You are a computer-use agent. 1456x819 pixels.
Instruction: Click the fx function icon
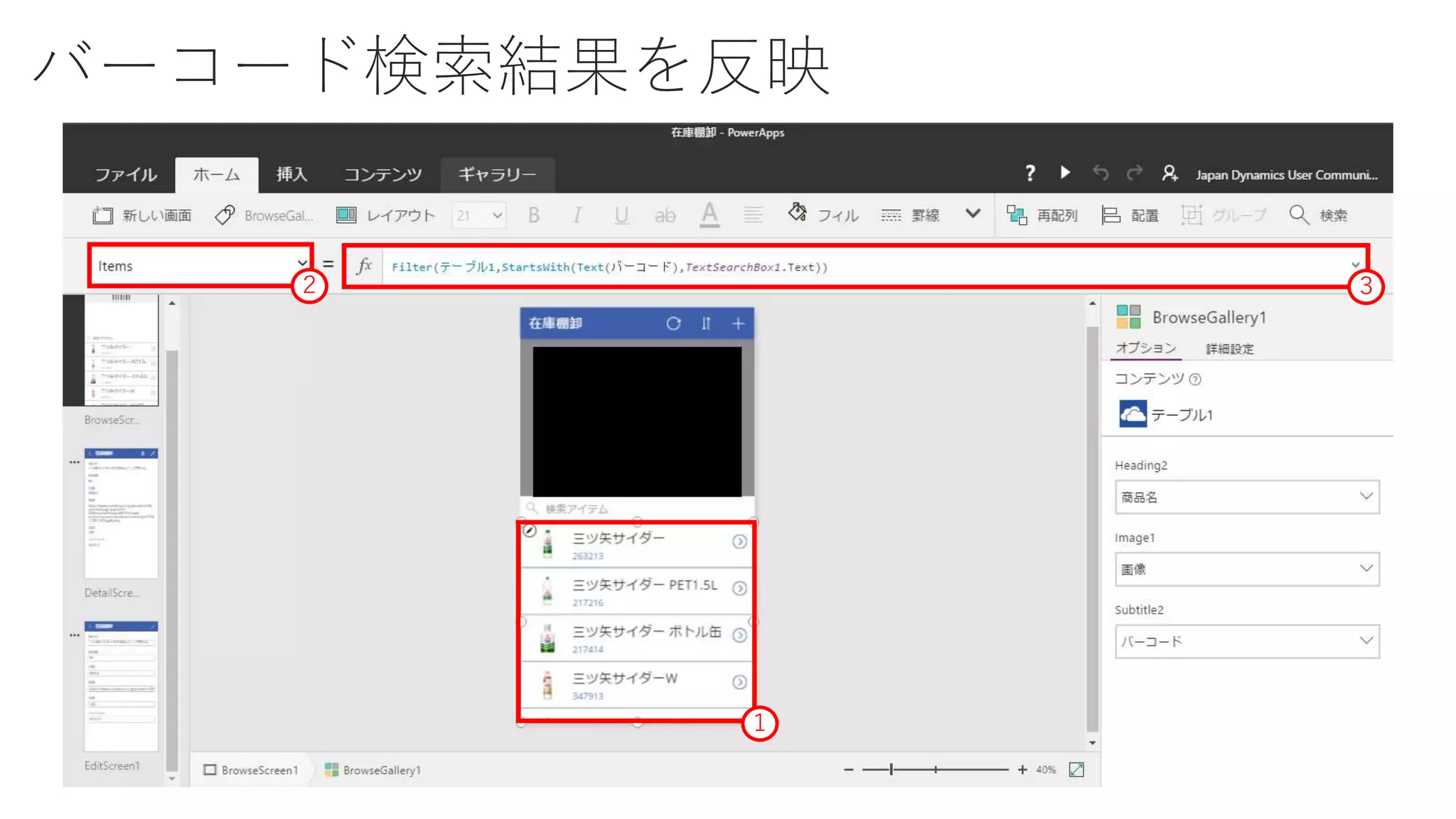[364, 266]
